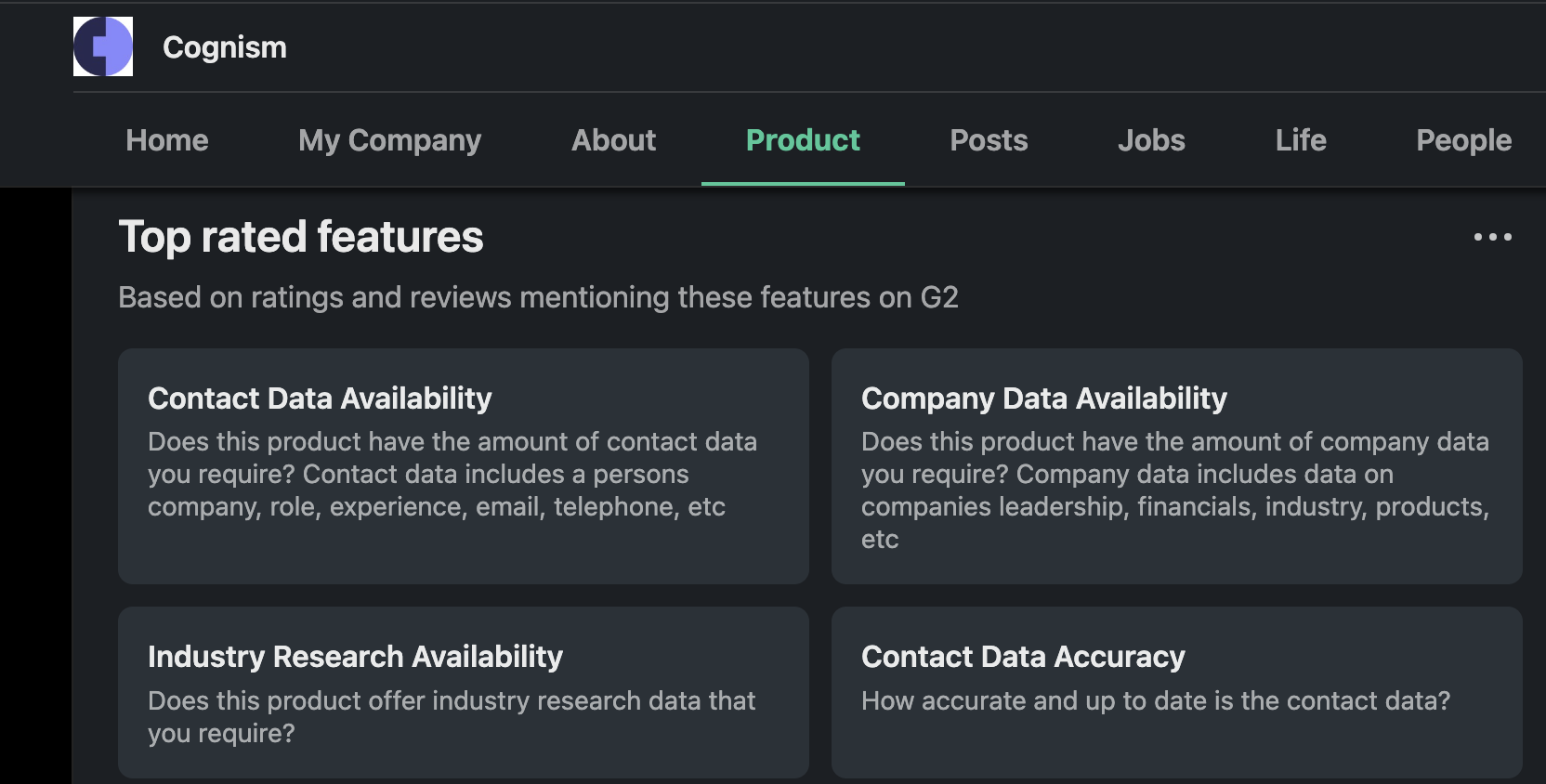Open the three-dots more options menu

1492,237
